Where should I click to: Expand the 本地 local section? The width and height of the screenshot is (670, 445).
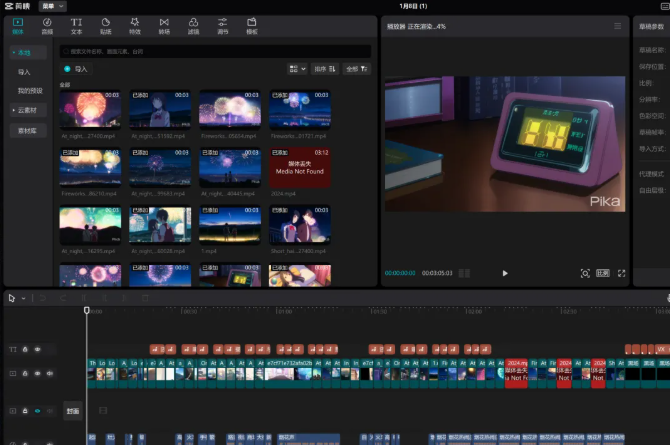(x=28, y=53)
